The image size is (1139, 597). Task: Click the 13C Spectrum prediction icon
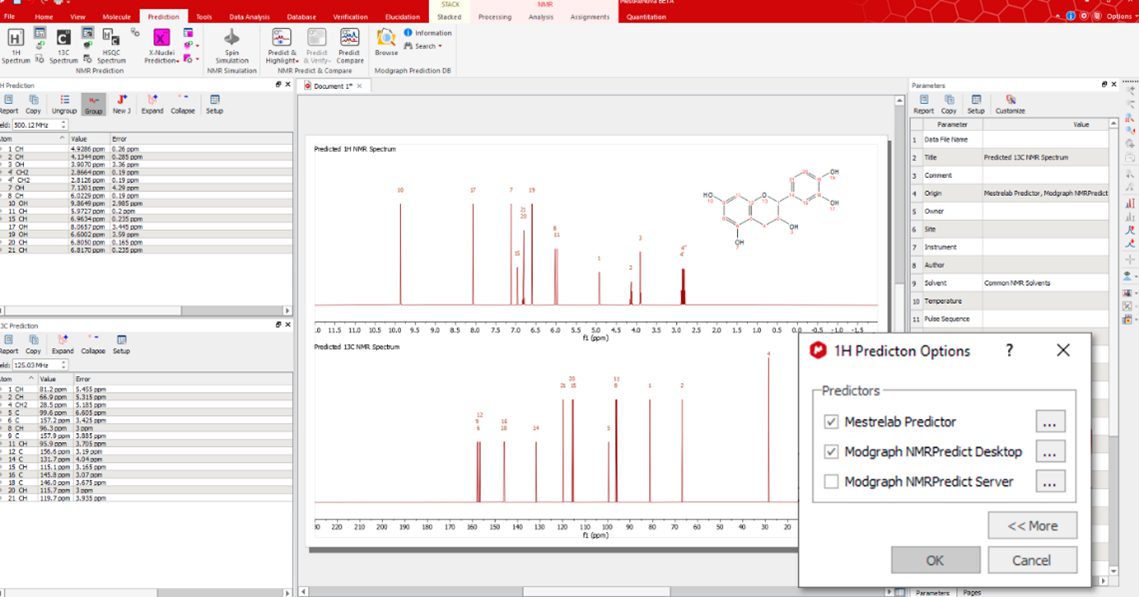coord(63,45)
